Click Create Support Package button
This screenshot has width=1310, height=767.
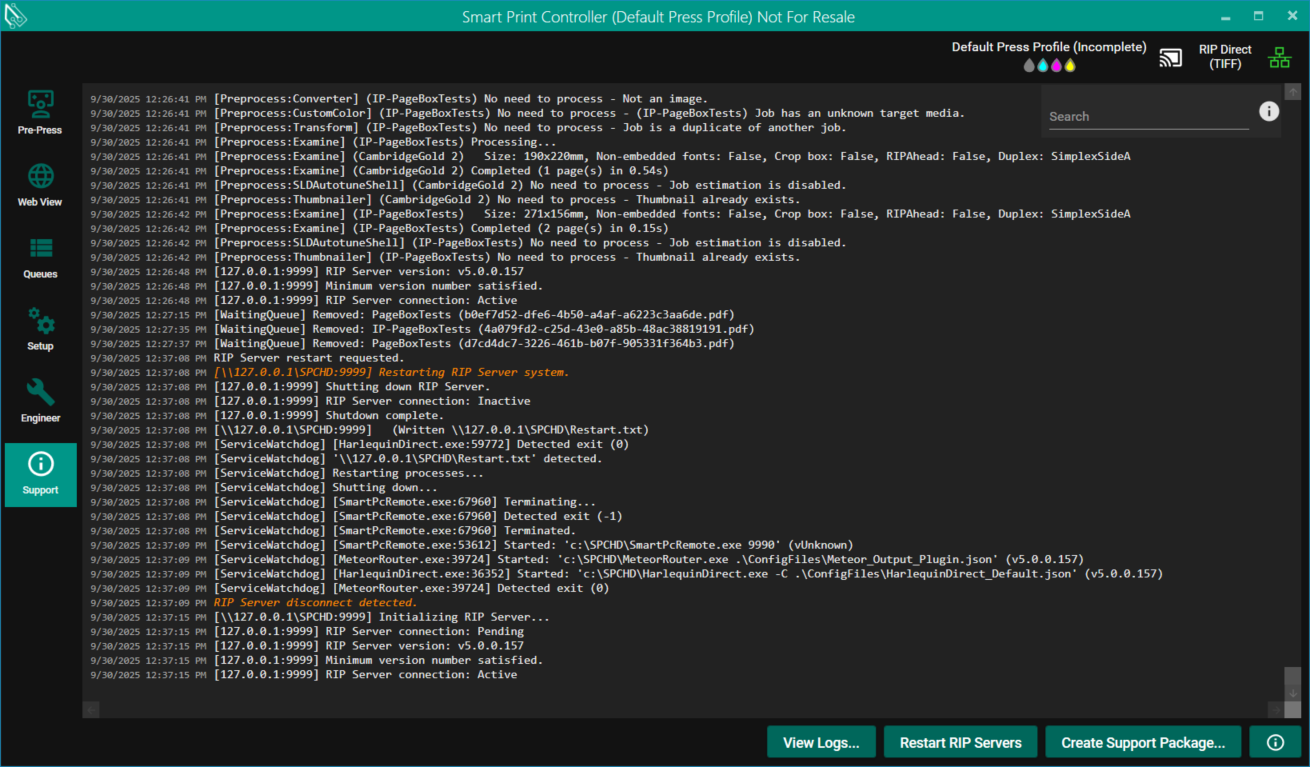pos(1143,742)
